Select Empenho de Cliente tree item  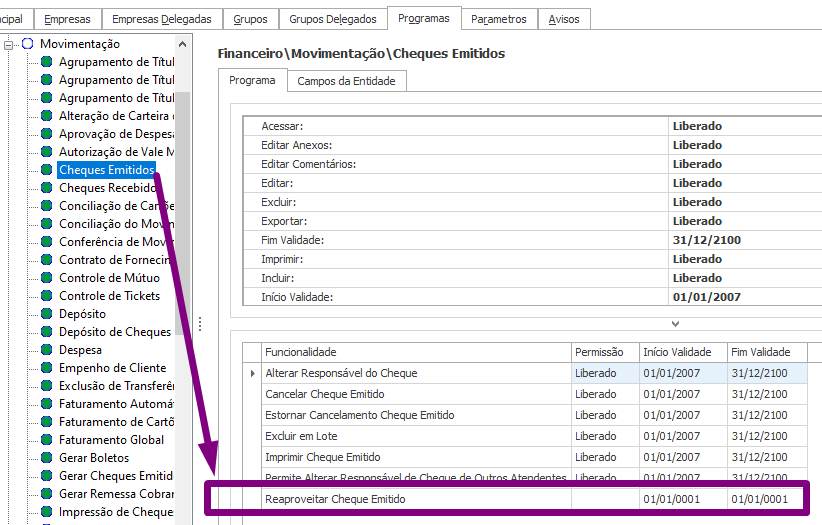click(112, 368)
